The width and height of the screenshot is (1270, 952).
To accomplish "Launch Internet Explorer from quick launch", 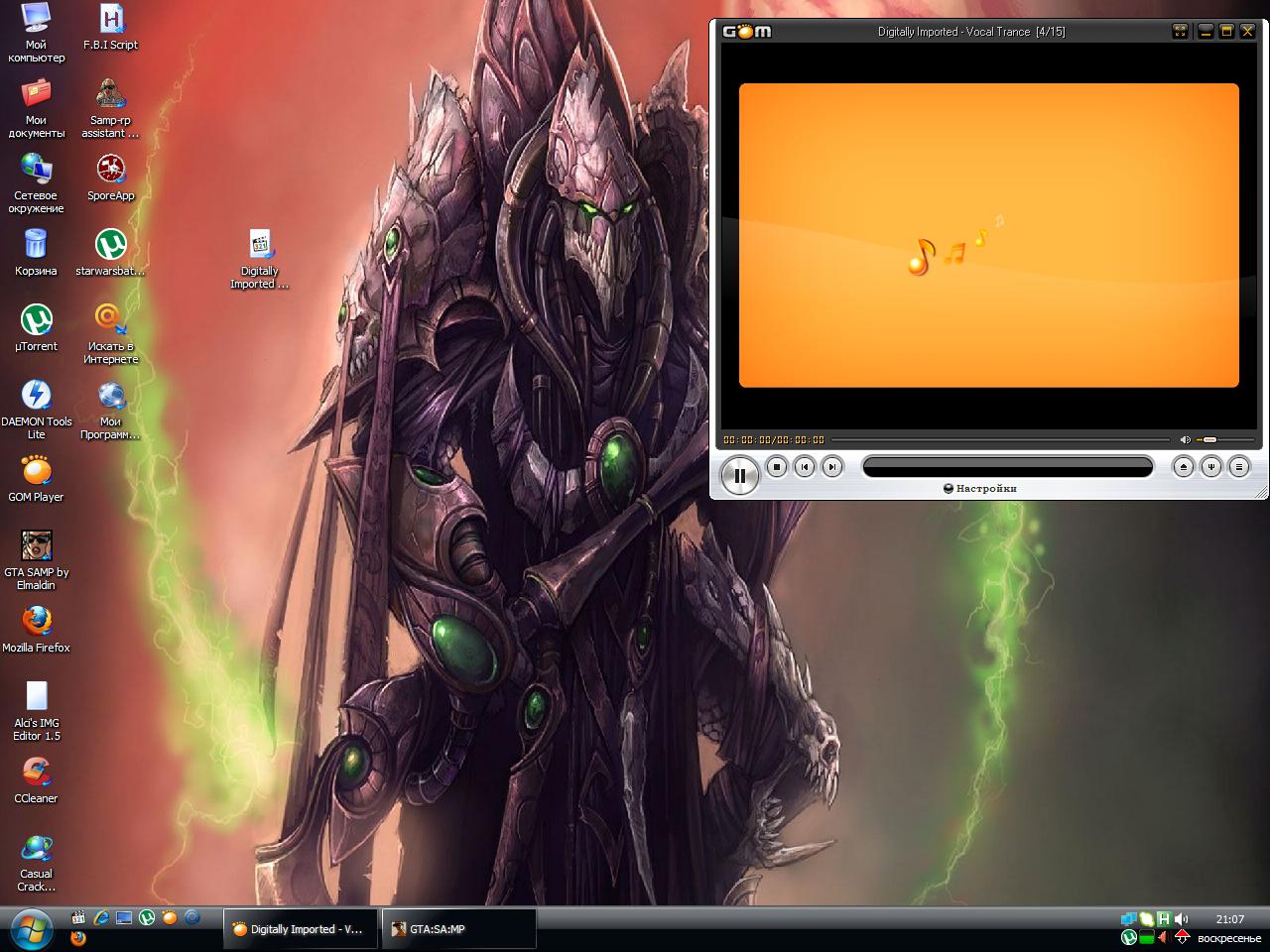I will [101, 918].
